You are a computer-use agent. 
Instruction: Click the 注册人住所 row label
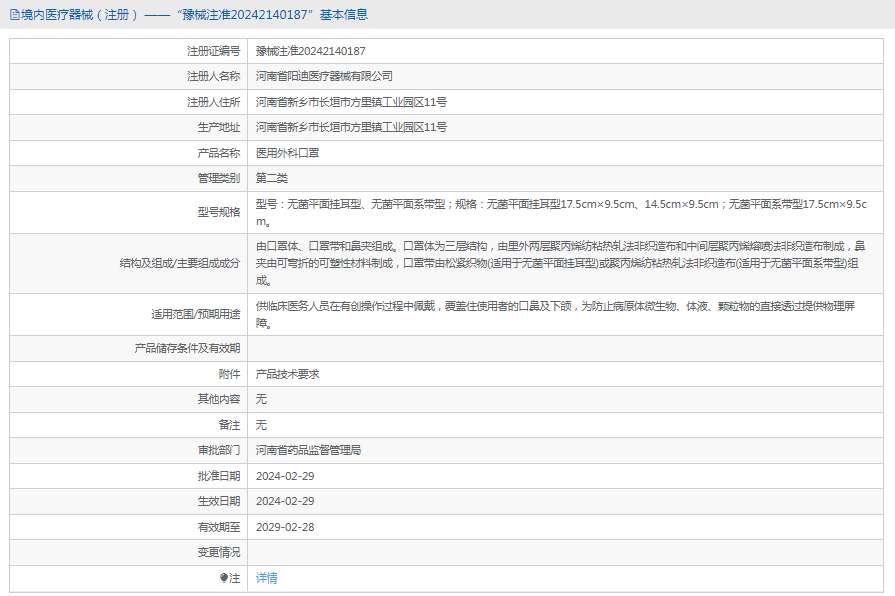click(213, 102)
